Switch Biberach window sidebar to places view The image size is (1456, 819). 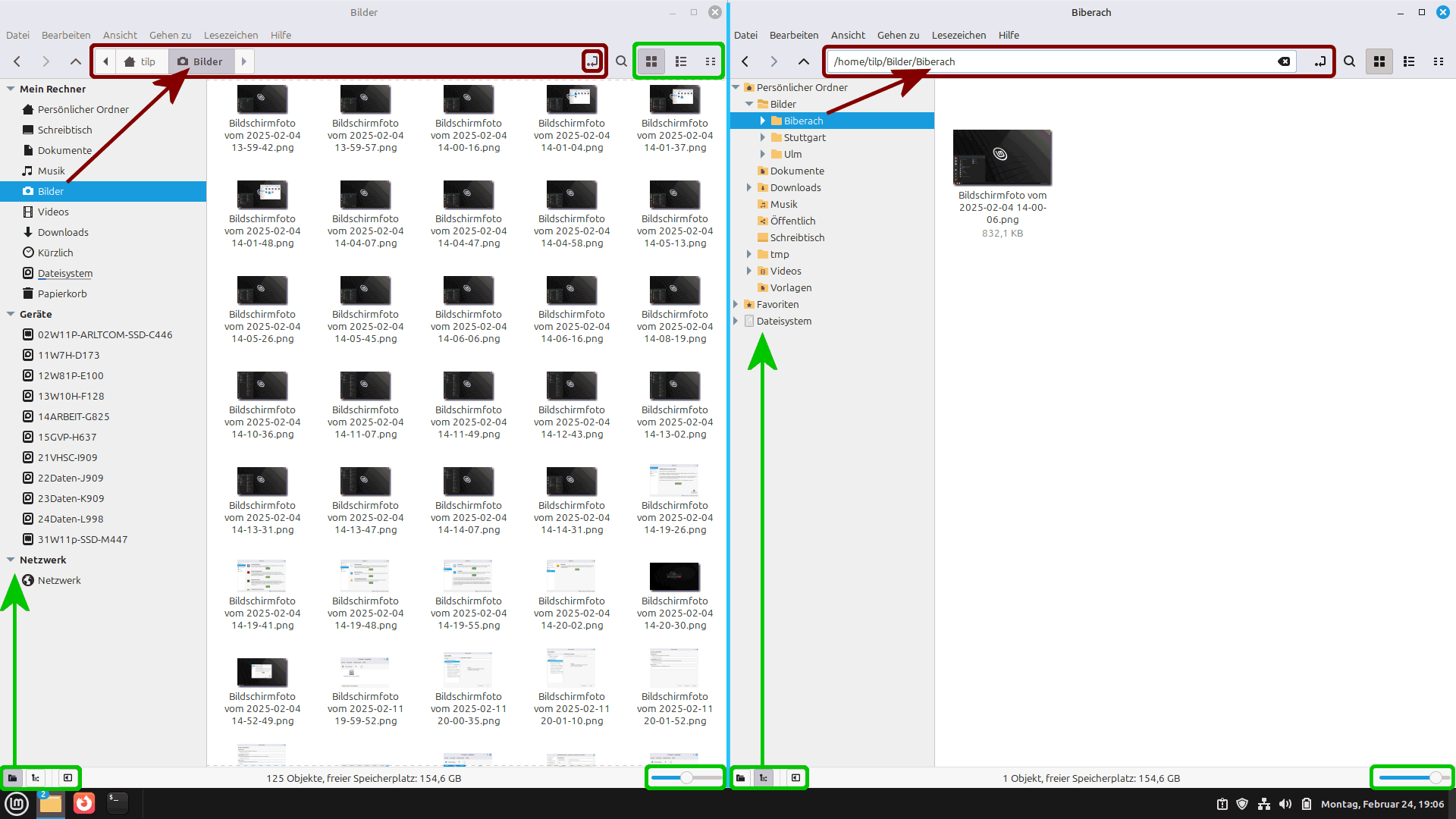click(x=741, y=778)
